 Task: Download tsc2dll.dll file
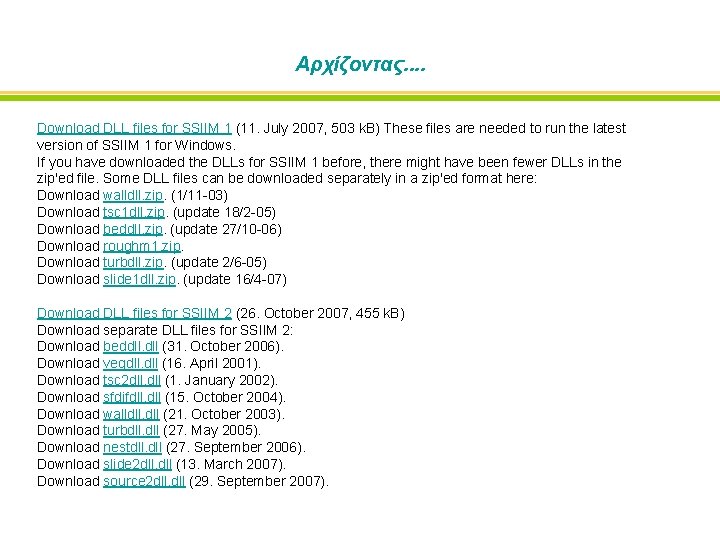coord(132,381)
